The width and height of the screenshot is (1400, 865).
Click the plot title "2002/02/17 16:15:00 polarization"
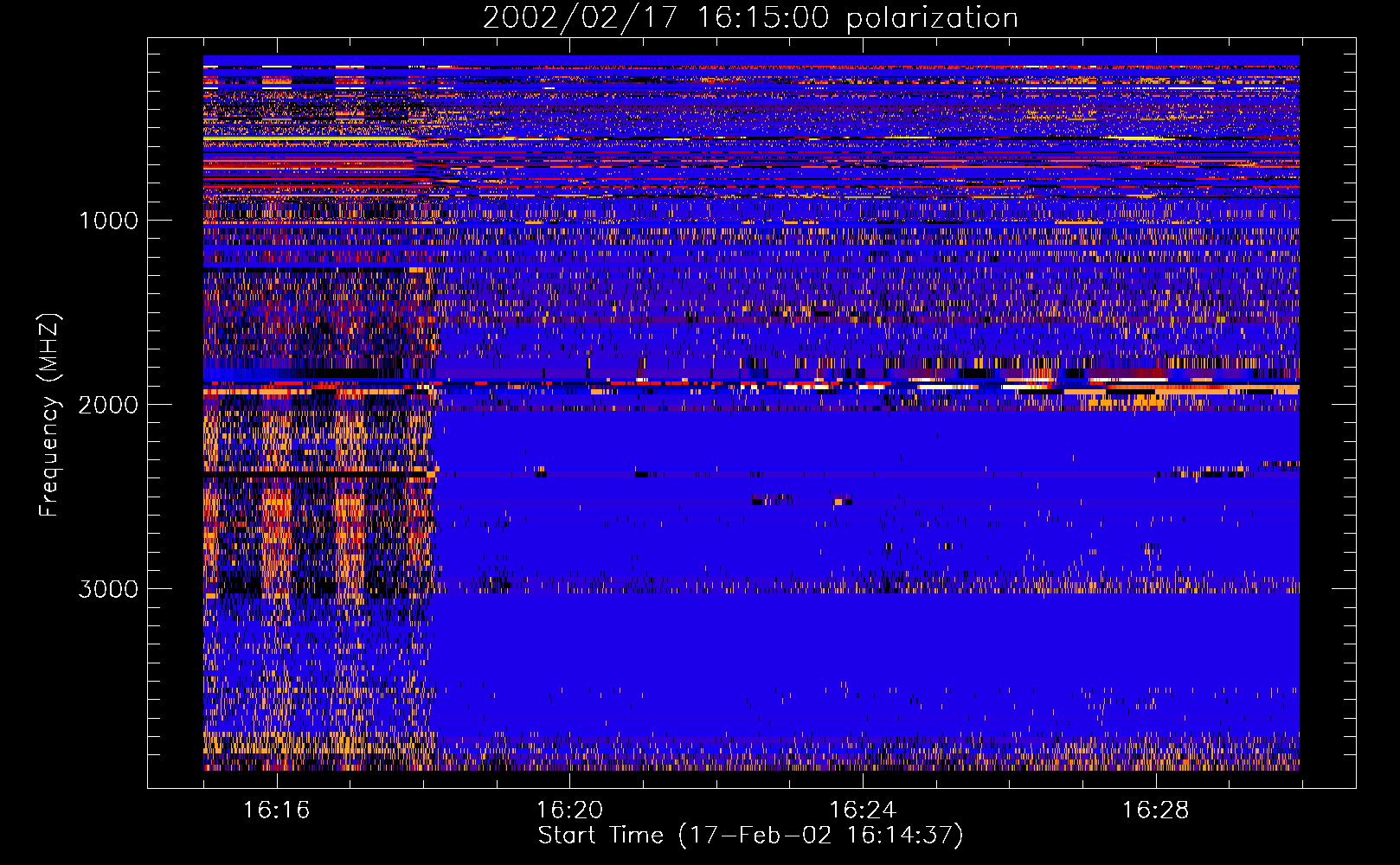click(x=750, y=18)
